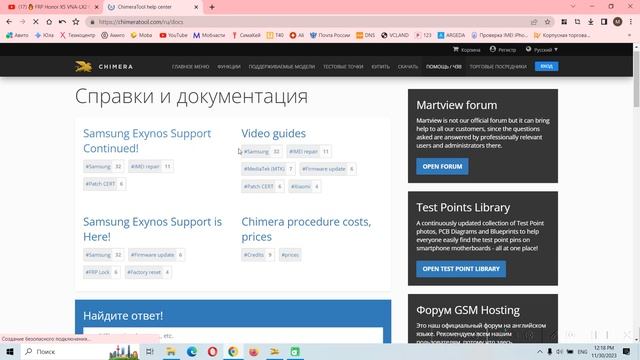The height and width of the screenshot is (360, 640).
Task: Click the Chimera logo
Action: tap(104, 66)
